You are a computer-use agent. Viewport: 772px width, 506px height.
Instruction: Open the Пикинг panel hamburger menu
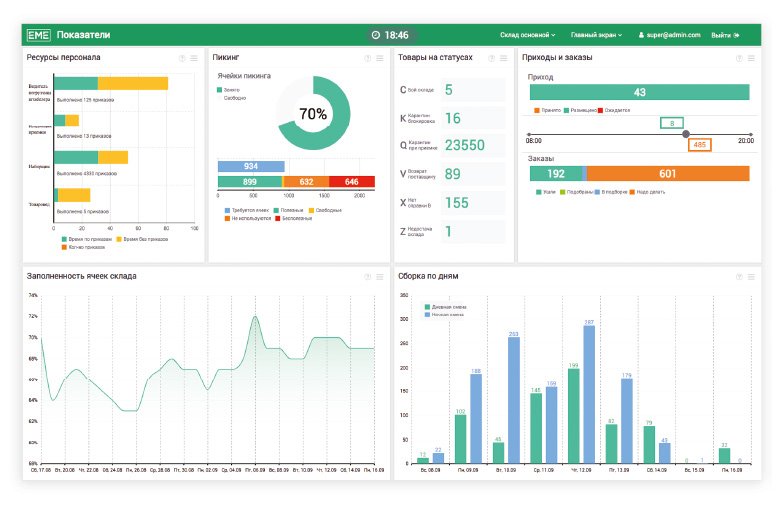click(x=380, y=58)
